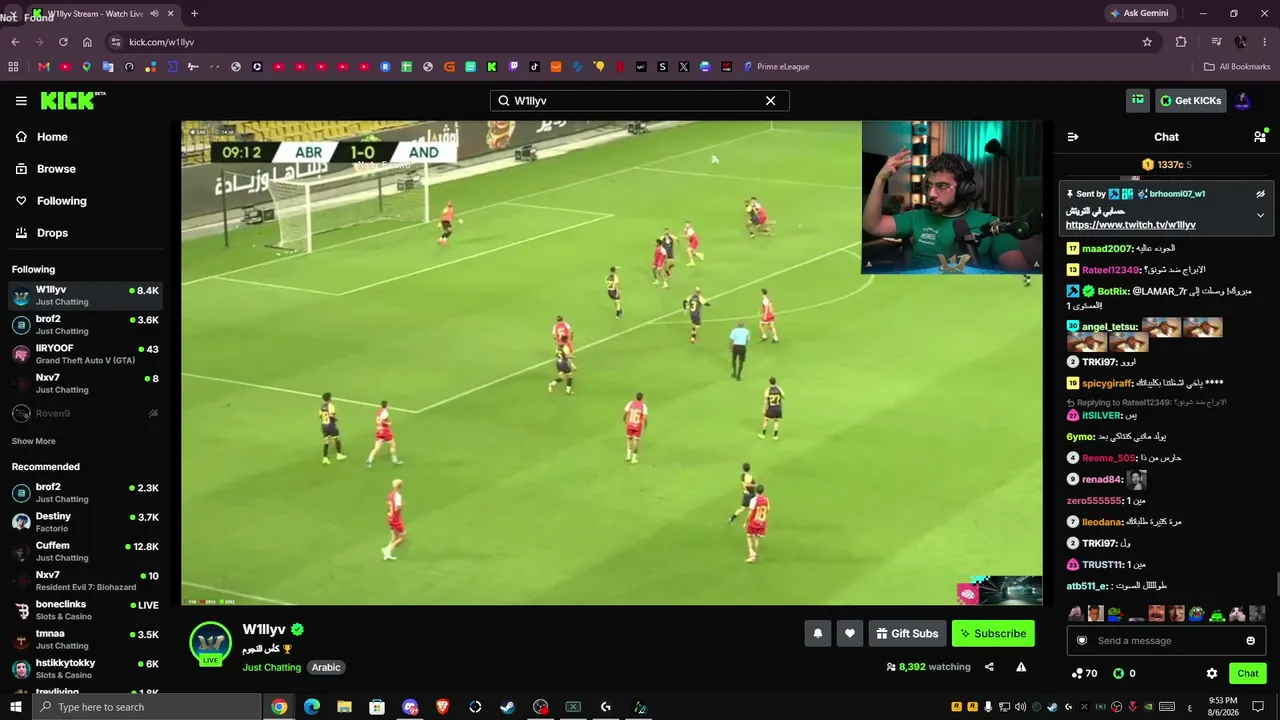Open chat identity shield icon

1082,641
